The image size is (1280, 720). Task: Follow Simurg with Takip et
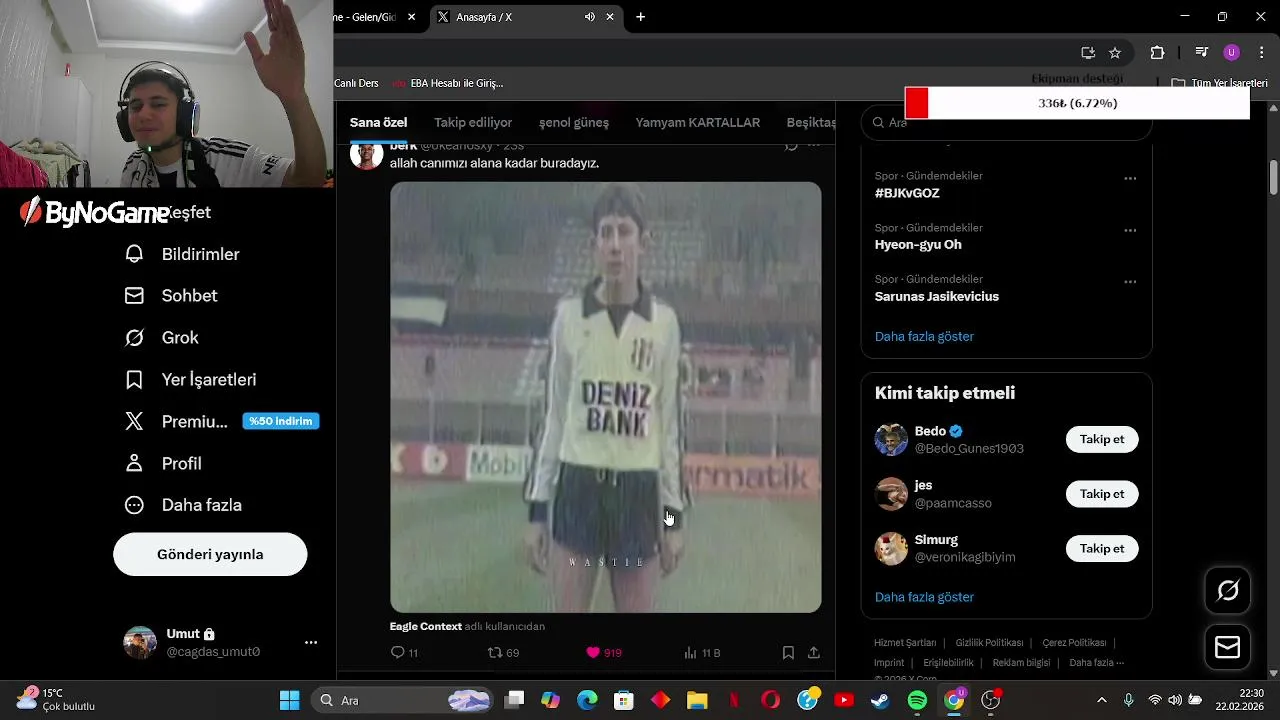pos(1102,548)
